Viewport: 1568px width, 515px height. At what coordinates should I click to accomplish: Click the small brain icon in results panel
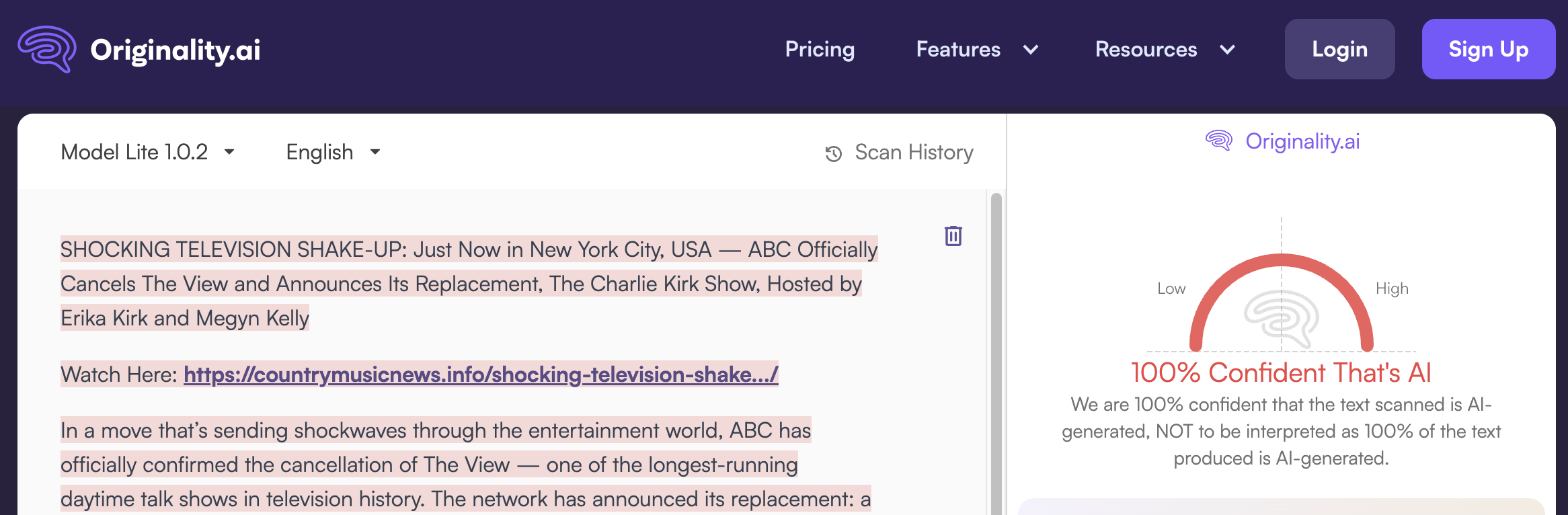[x=1218, y=141]
